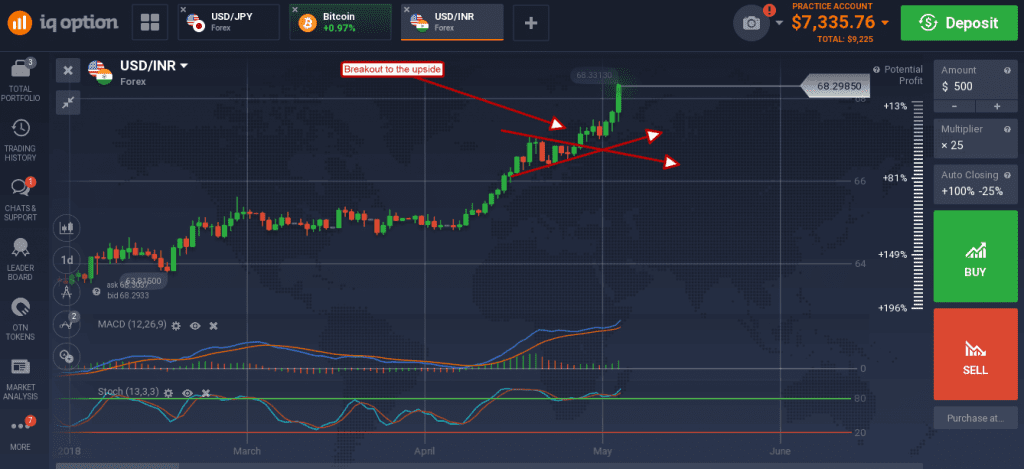Change the 1d timeframe

[x=67, y=260]
